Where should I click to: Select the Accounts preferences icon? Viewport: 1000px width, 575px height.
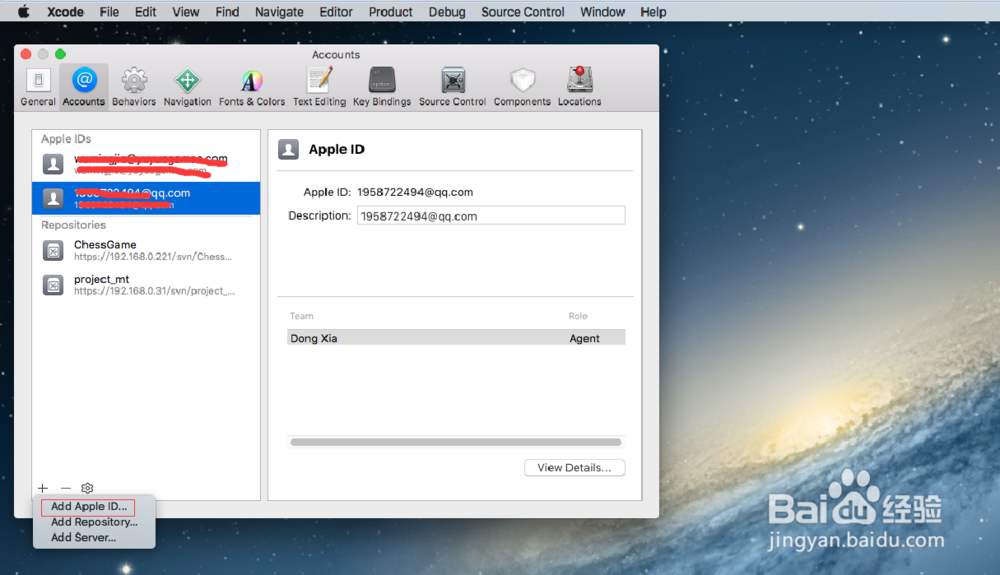pos(84,87)
